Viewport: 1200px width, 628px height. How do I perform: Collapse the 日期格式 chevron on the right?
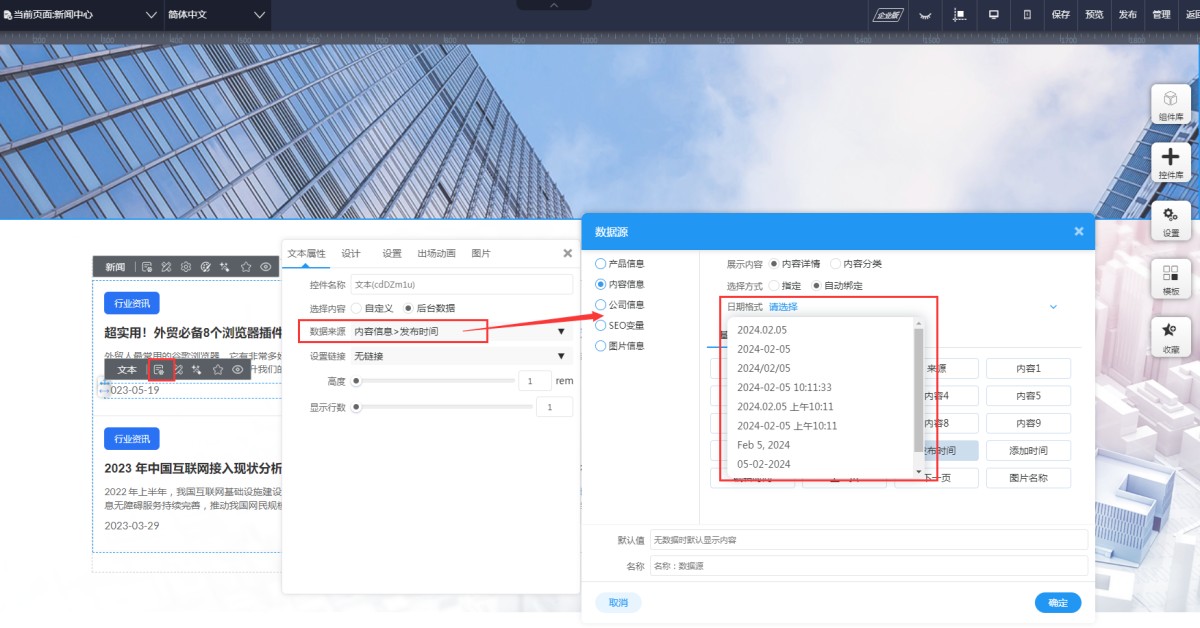point(1053,307)
